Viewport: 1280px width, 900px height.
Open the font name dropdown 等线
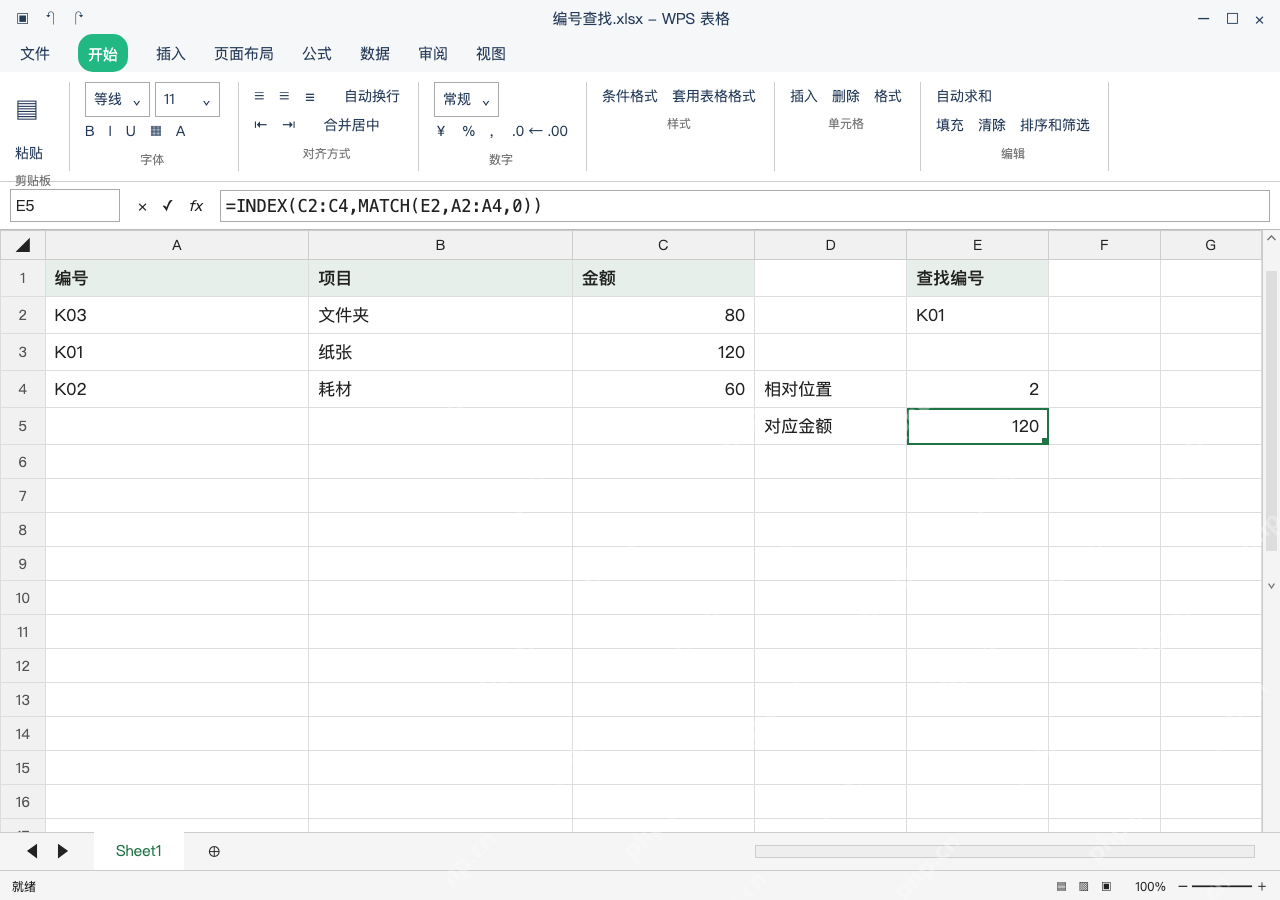pyautogui.click(x=118, y=99)
